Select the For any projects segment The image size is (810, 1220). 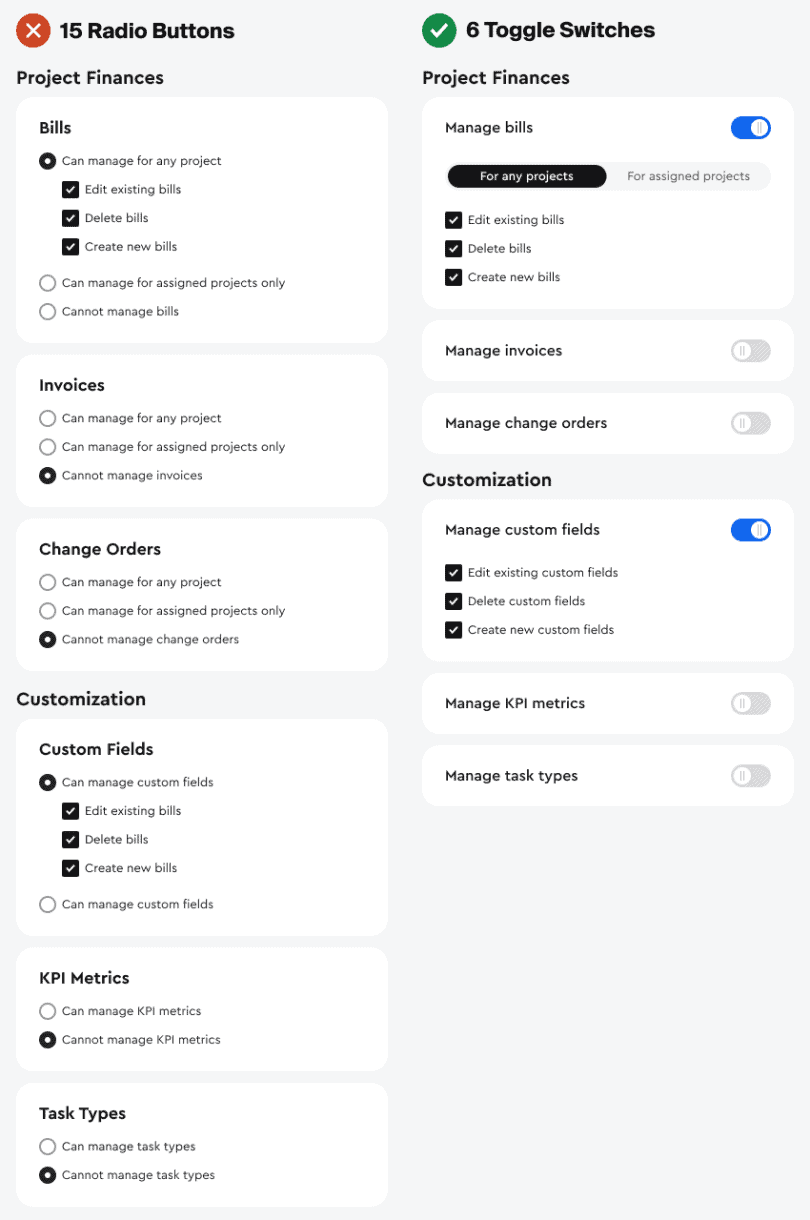point(526,177)
